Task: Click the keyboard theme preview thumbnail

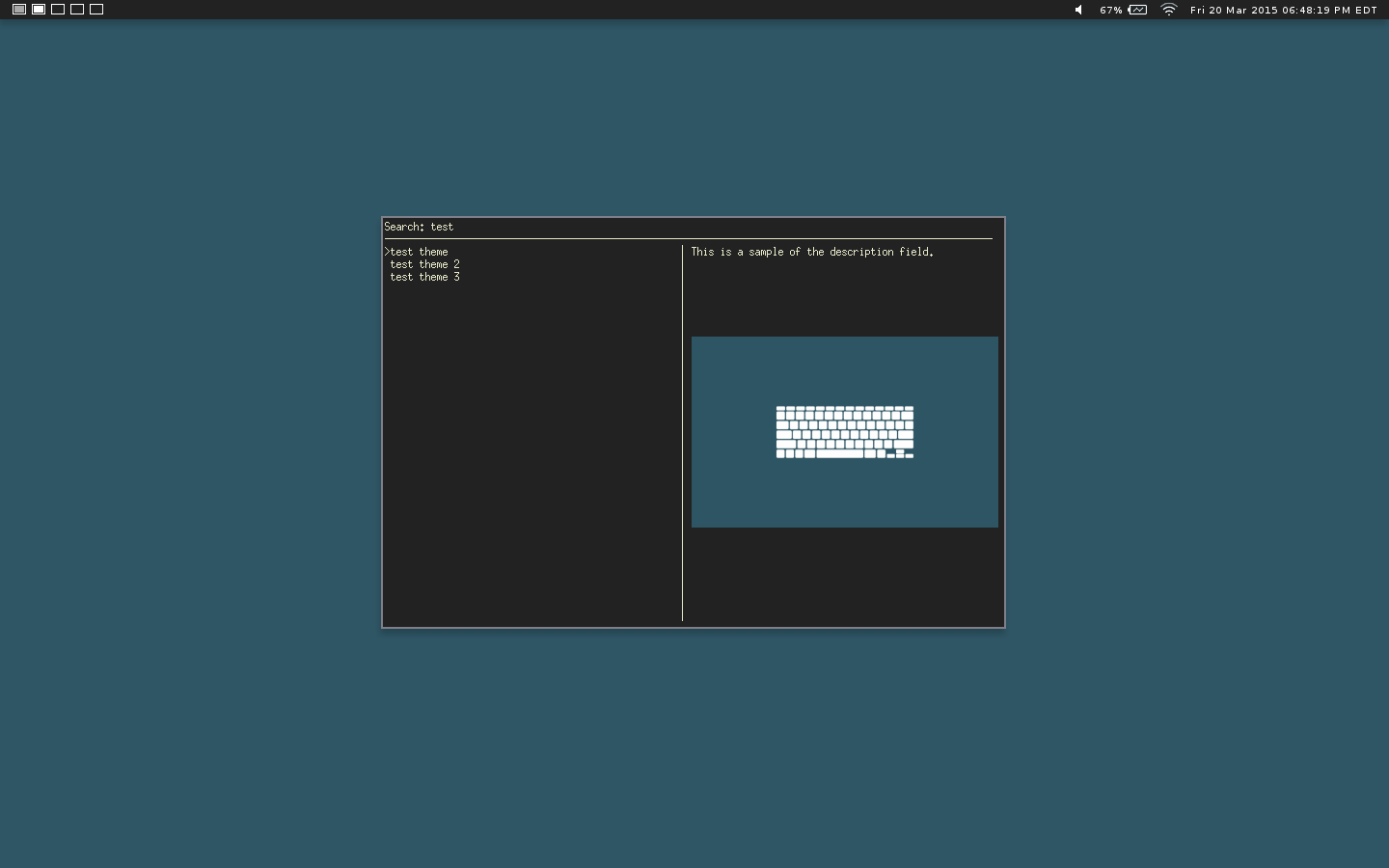Action: [x=845, y=432]
